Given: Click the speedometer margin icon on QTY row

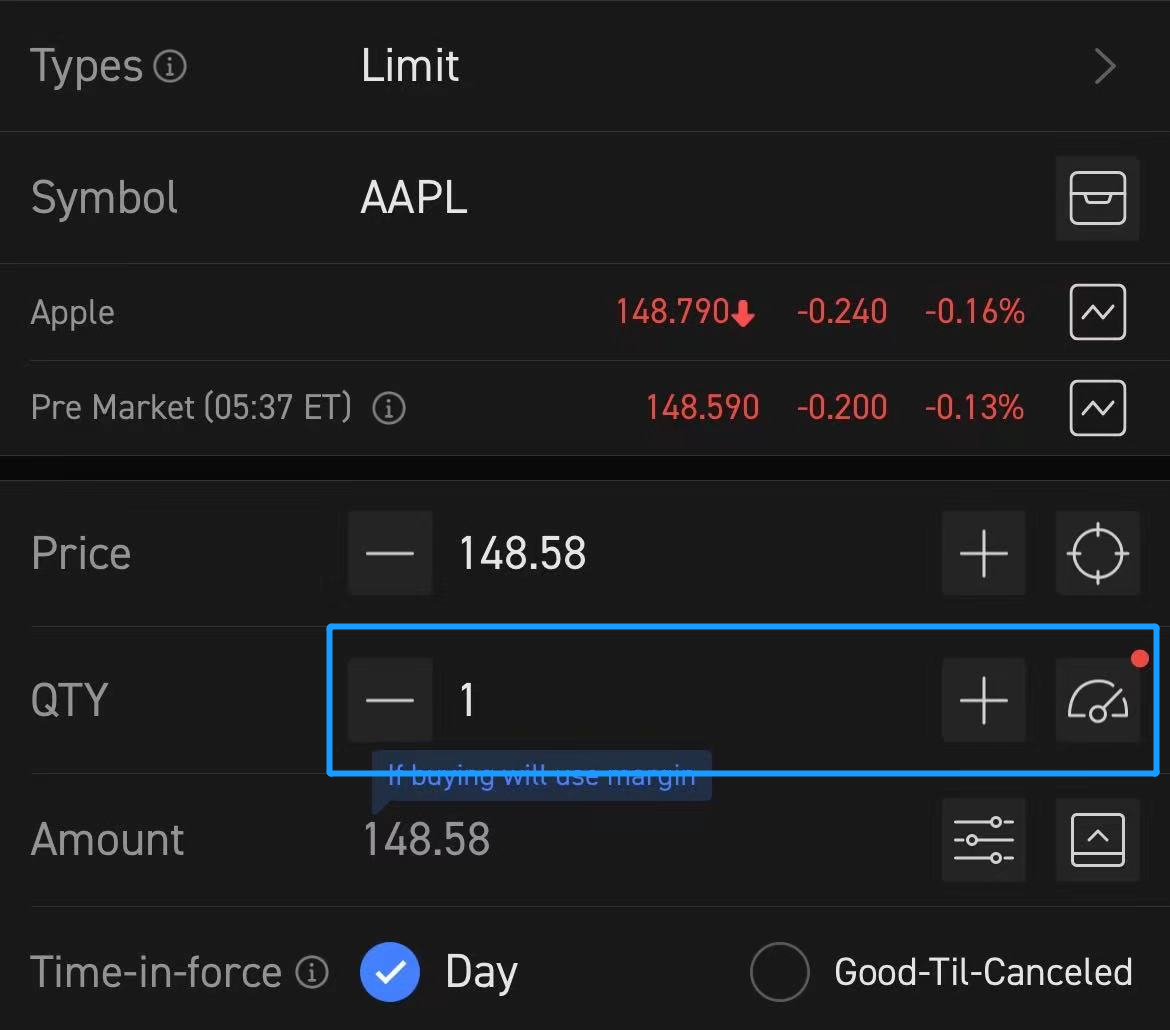Looking at the screenshot, I should coord(1097,700).
